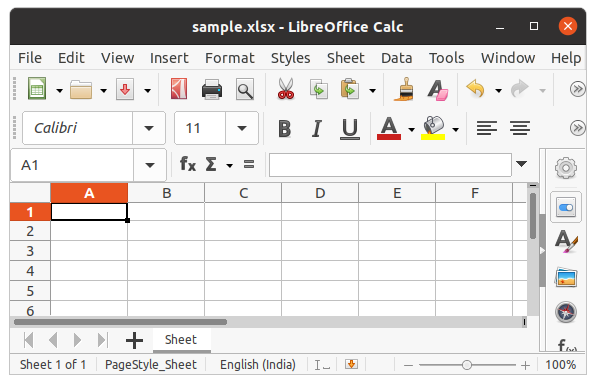Open Sidebar Settings gear icon
The height and width of the screenshot is (384, 596).
coord(566,167)
